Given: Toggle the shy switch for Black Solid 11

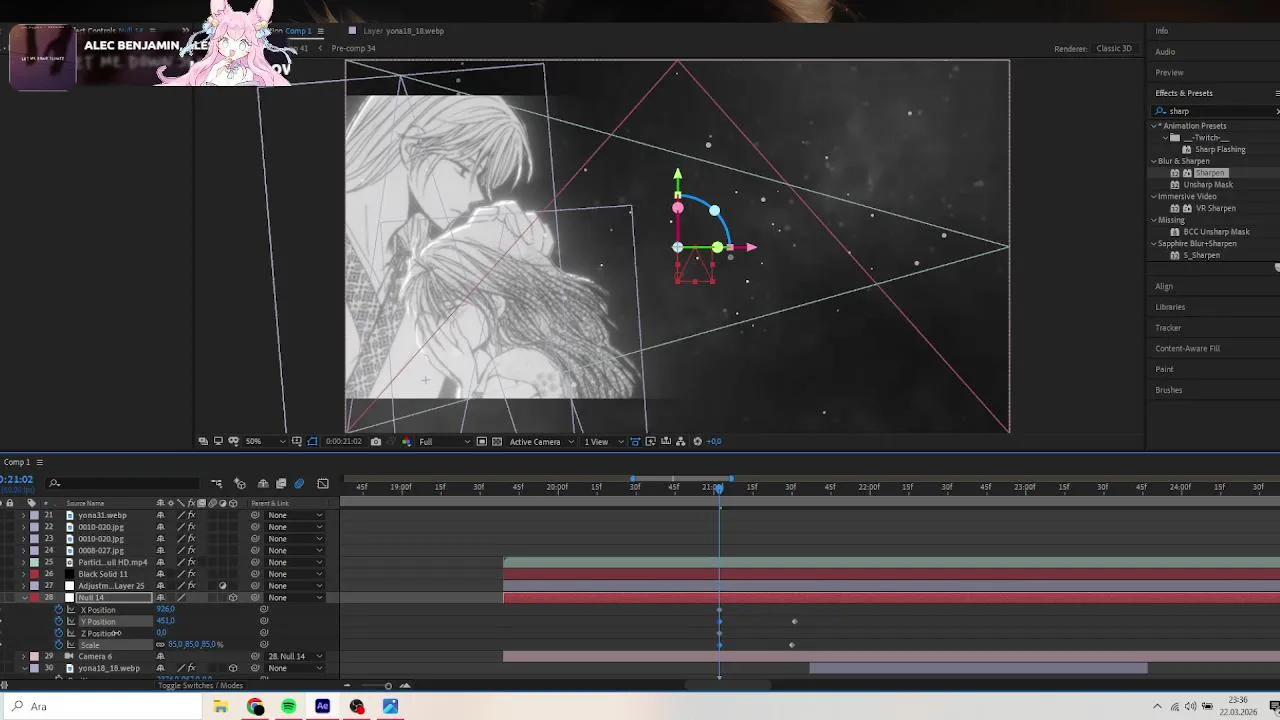Looking at the screenshot, I should tap(160, 574).
